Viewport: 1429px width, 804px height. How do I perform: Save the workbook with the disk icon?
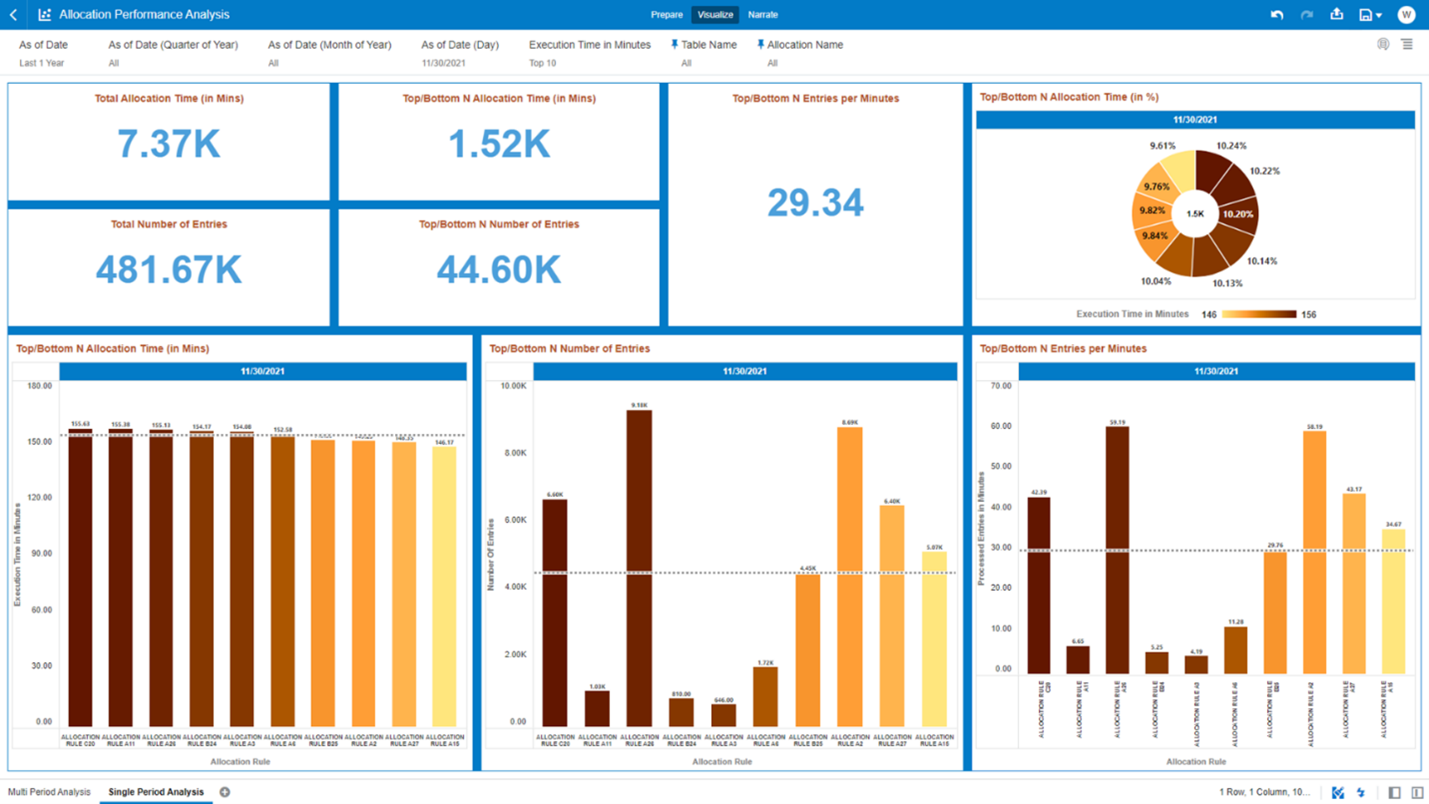pos(1365,15)
